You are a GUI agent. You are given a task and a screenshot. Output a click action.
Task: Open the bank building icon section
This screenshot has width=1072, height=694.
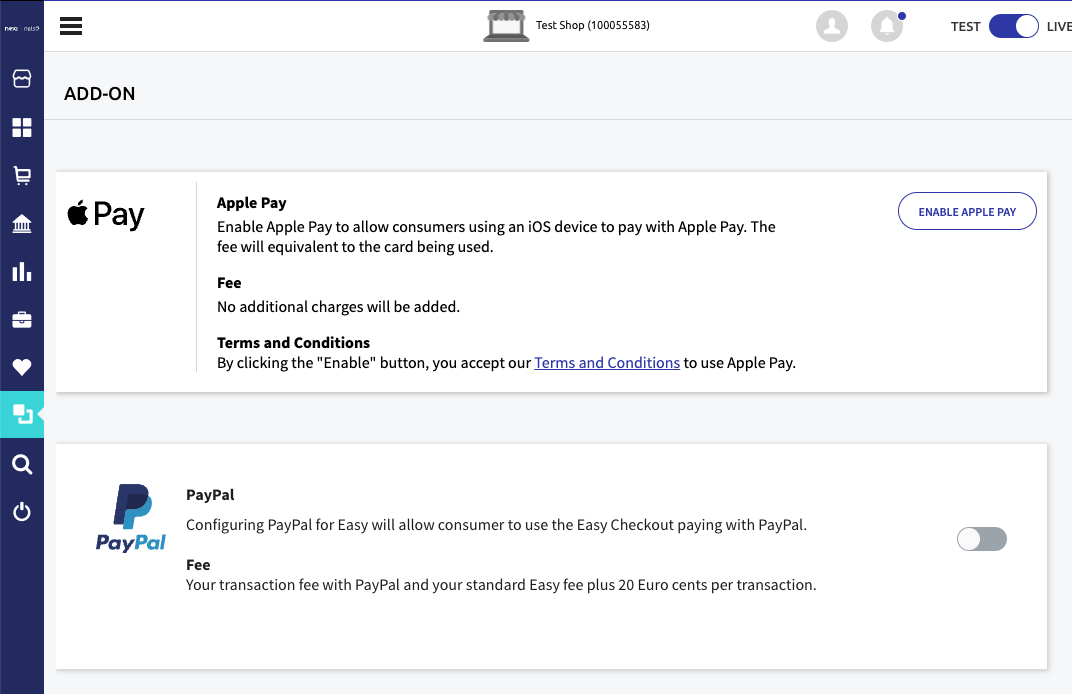(22, 224)
